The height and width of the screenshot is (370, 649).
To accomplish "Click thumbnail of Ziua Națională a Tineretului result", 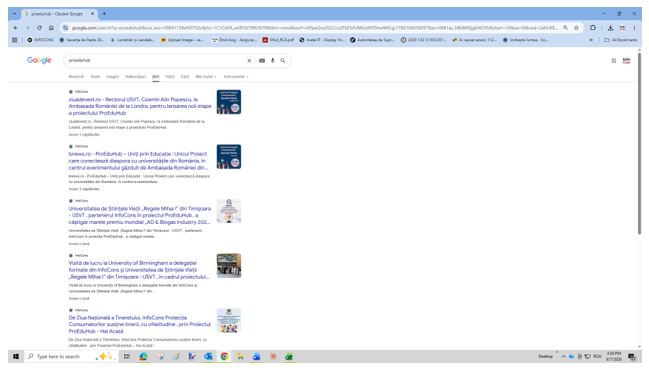I will tap(228, 320).
